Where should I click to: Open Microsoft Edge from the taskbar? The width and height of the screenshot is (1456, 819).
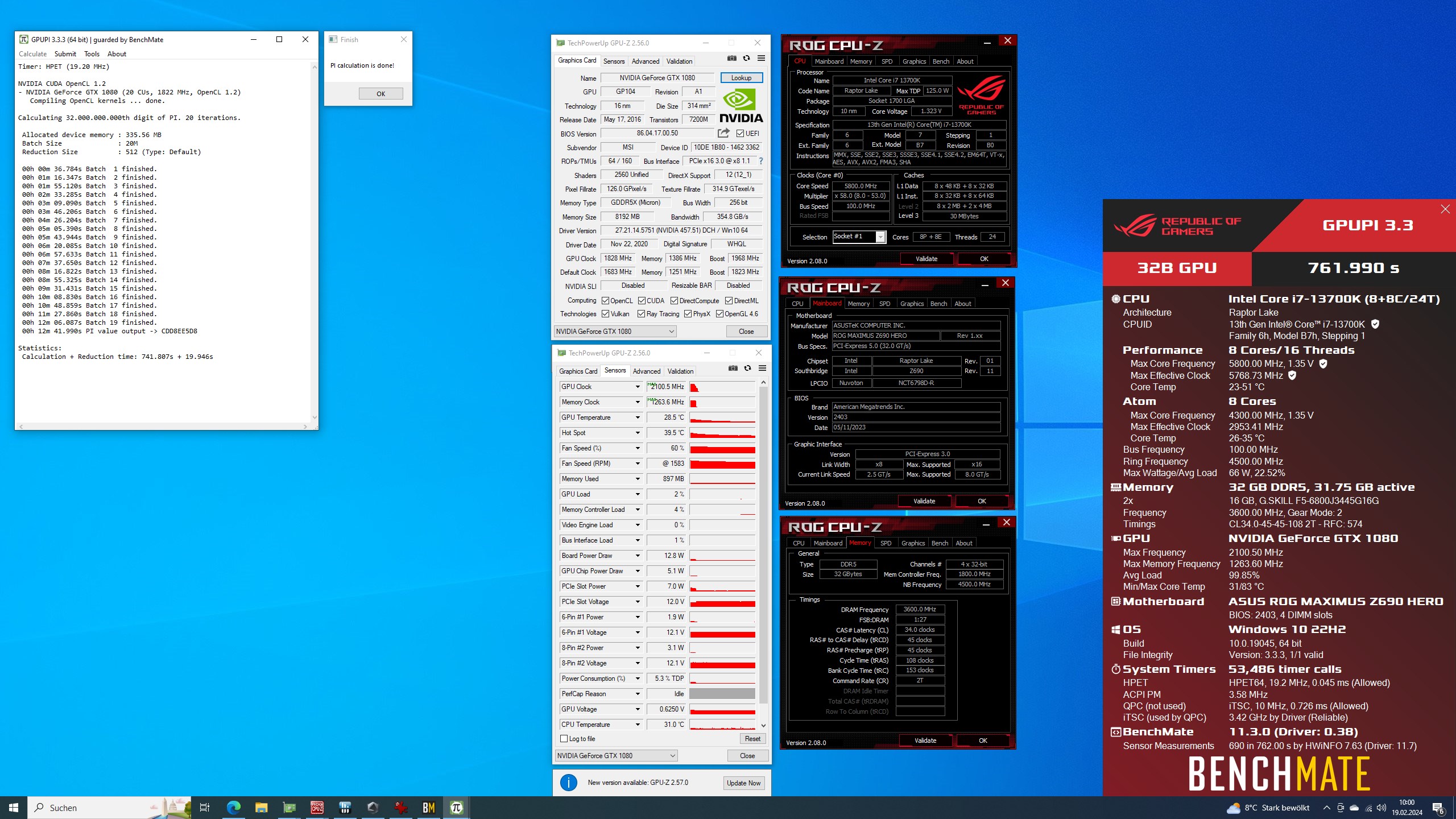pos(234,808)
